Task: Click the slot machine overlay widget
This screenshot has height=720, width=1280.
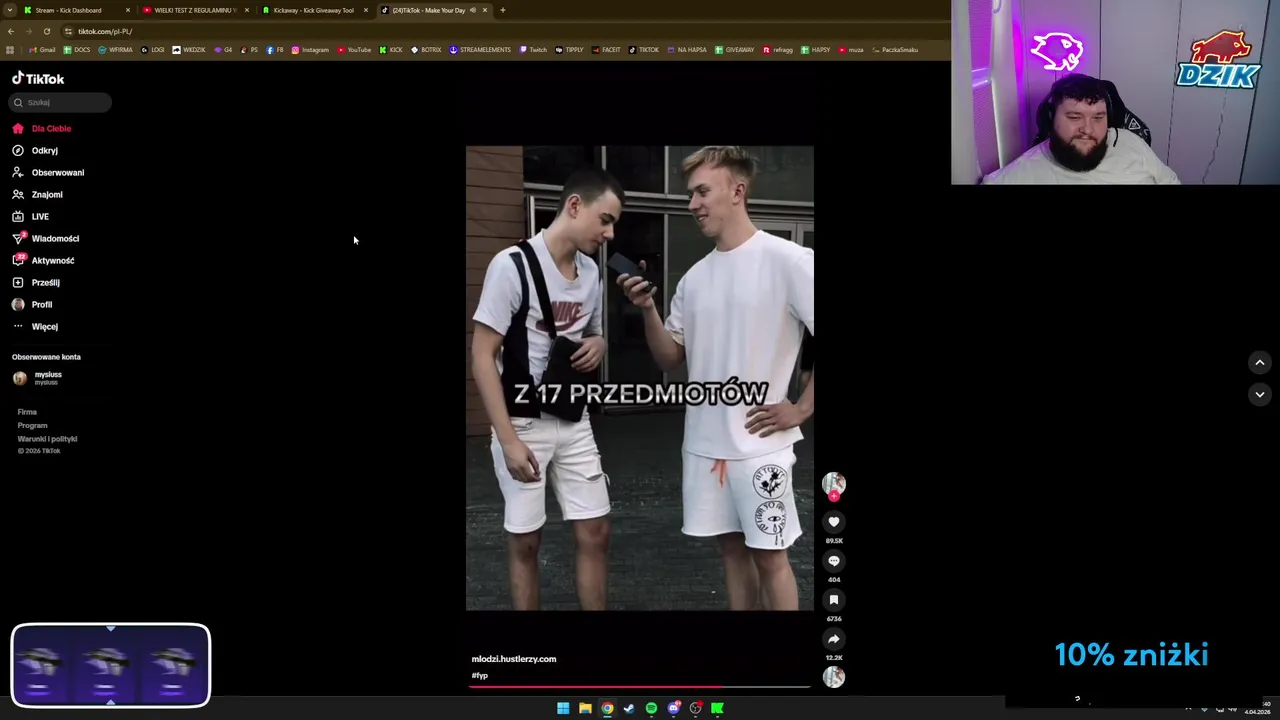Action: click(x=111, y=666)
